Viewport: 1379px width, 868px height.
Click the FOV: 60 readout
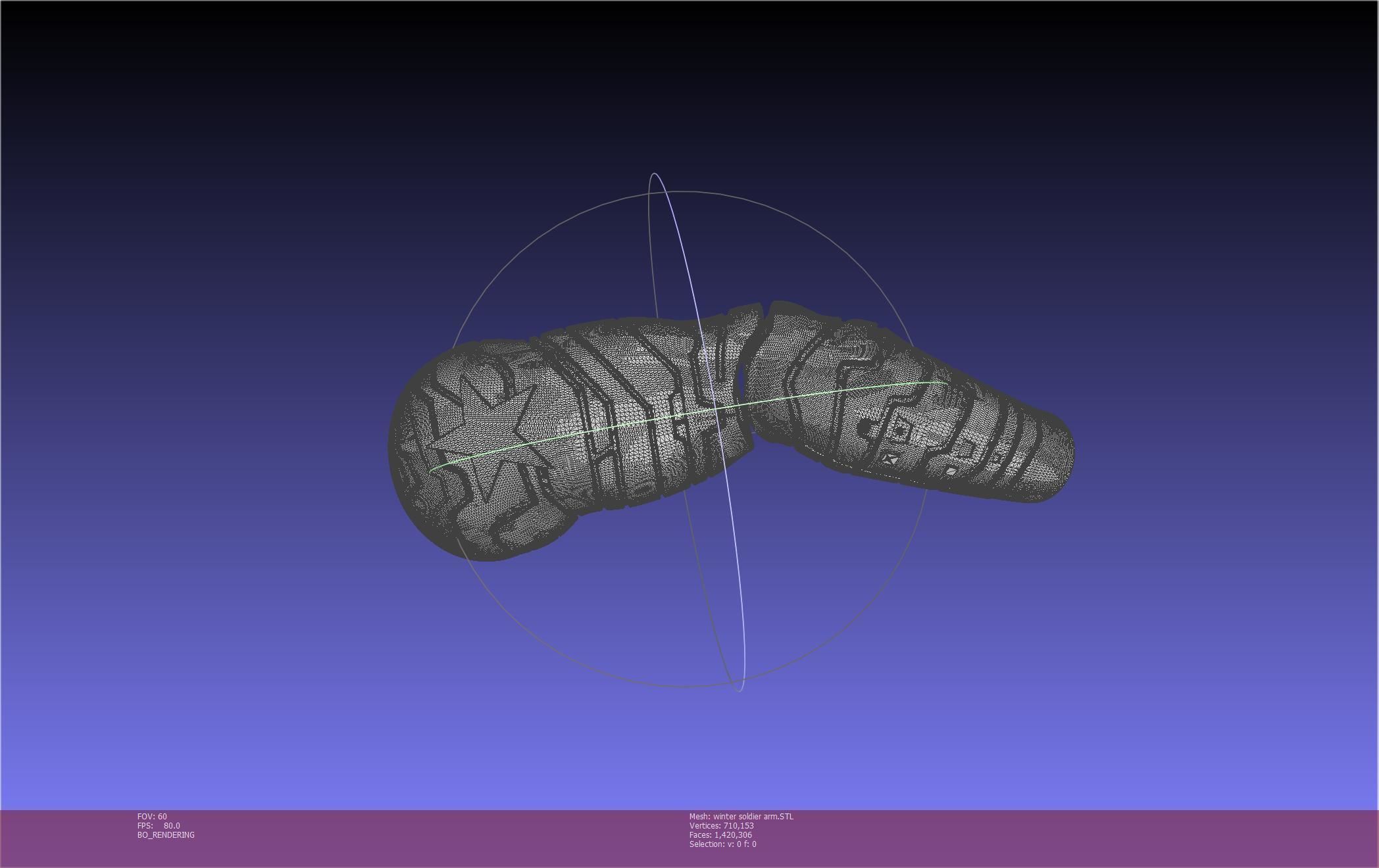pyautogui.click(x=152, y=816)
